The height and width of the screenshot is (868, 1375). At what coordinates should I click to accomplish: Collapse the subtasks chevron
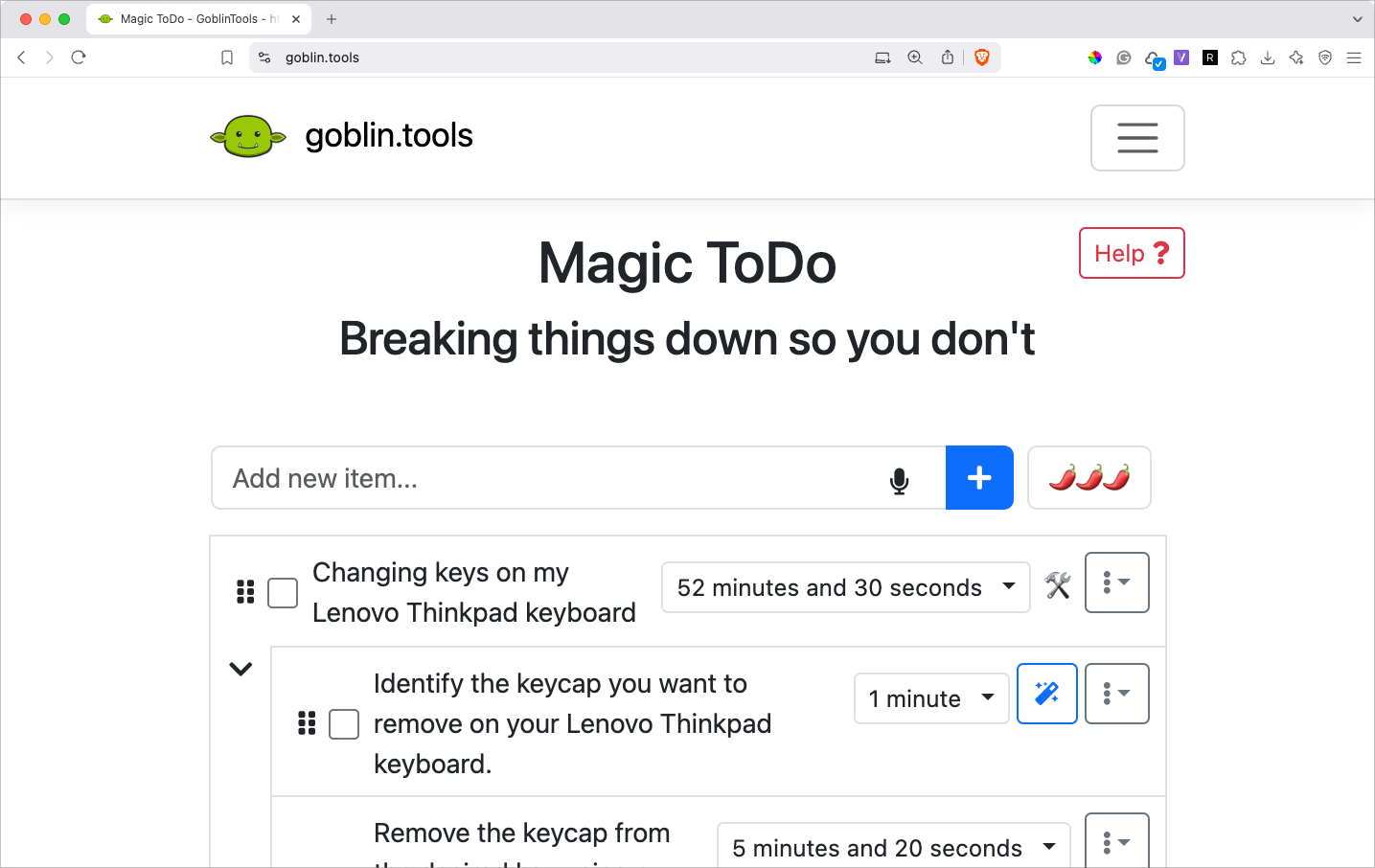(241, 669)
